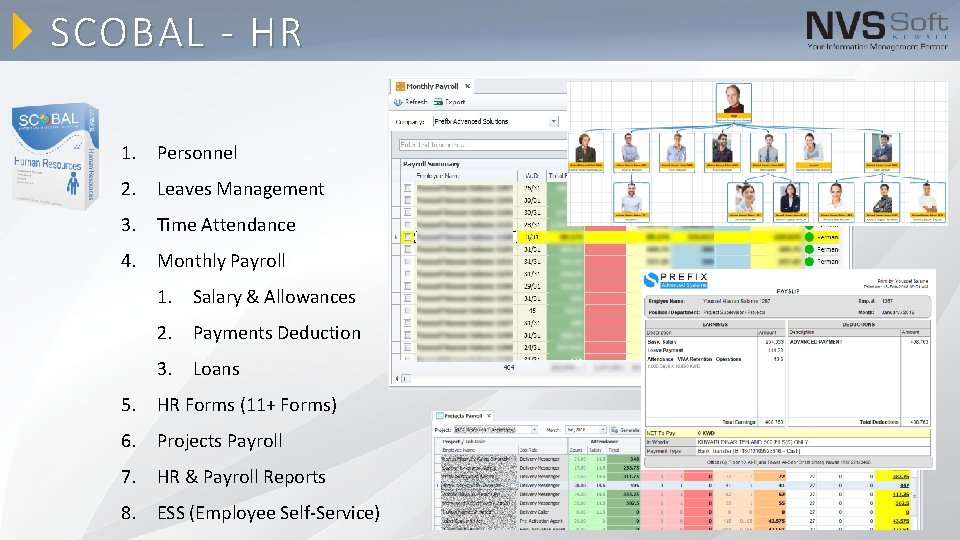
Task: Click the woman in dark suit org chart card
Action: (790, 200)
